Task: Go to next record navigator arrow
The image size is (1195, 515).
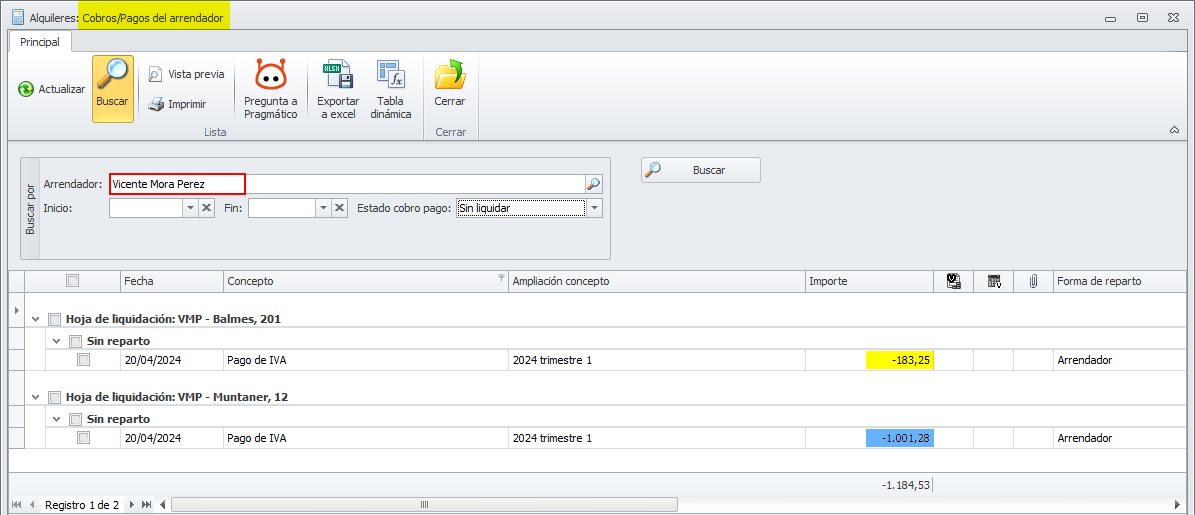Action: click(x=131, y=504)
